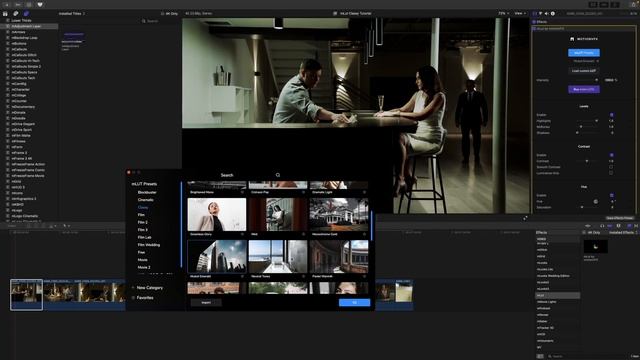Select mLut in the effects category list

(557, 295)
